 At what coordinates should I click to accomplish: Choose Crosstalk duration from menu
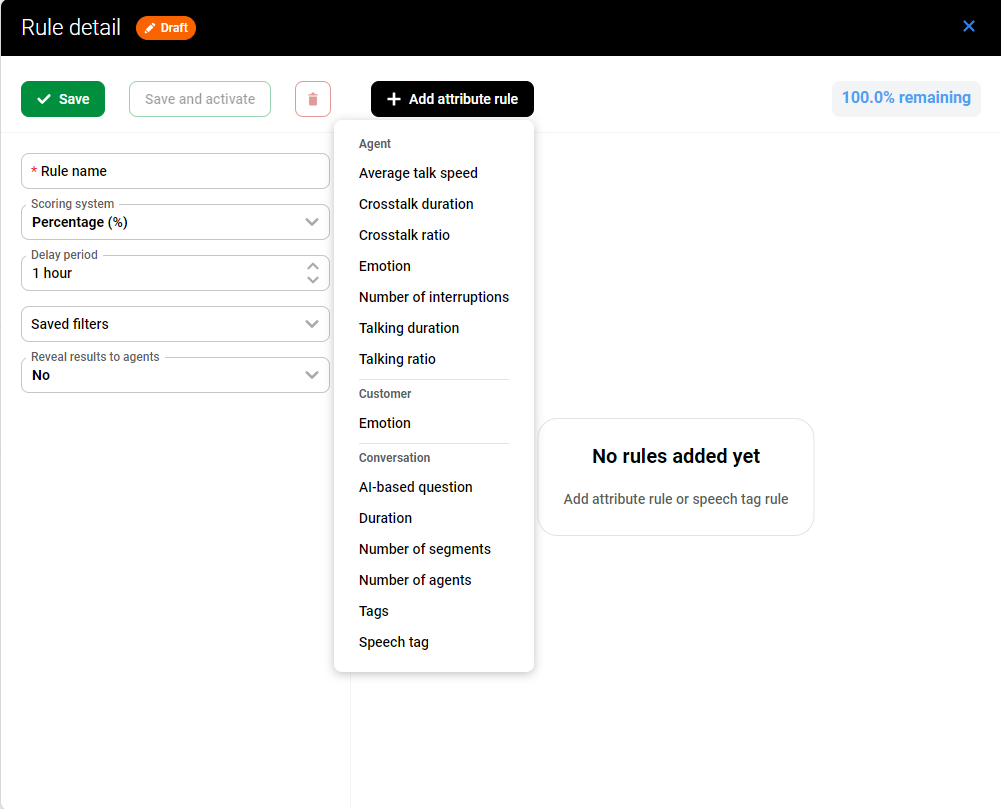(416, 204)
